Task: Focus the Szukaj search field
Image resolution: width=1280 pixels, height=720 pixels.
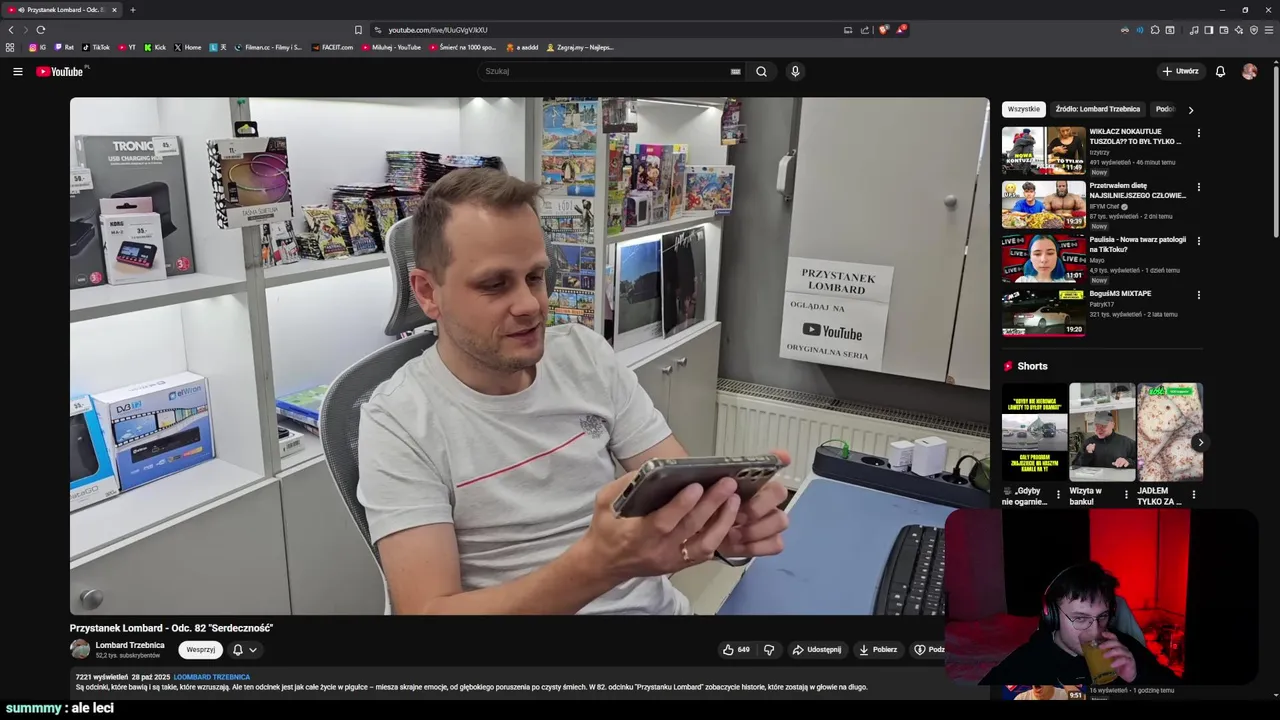Action: pos(605,71)
